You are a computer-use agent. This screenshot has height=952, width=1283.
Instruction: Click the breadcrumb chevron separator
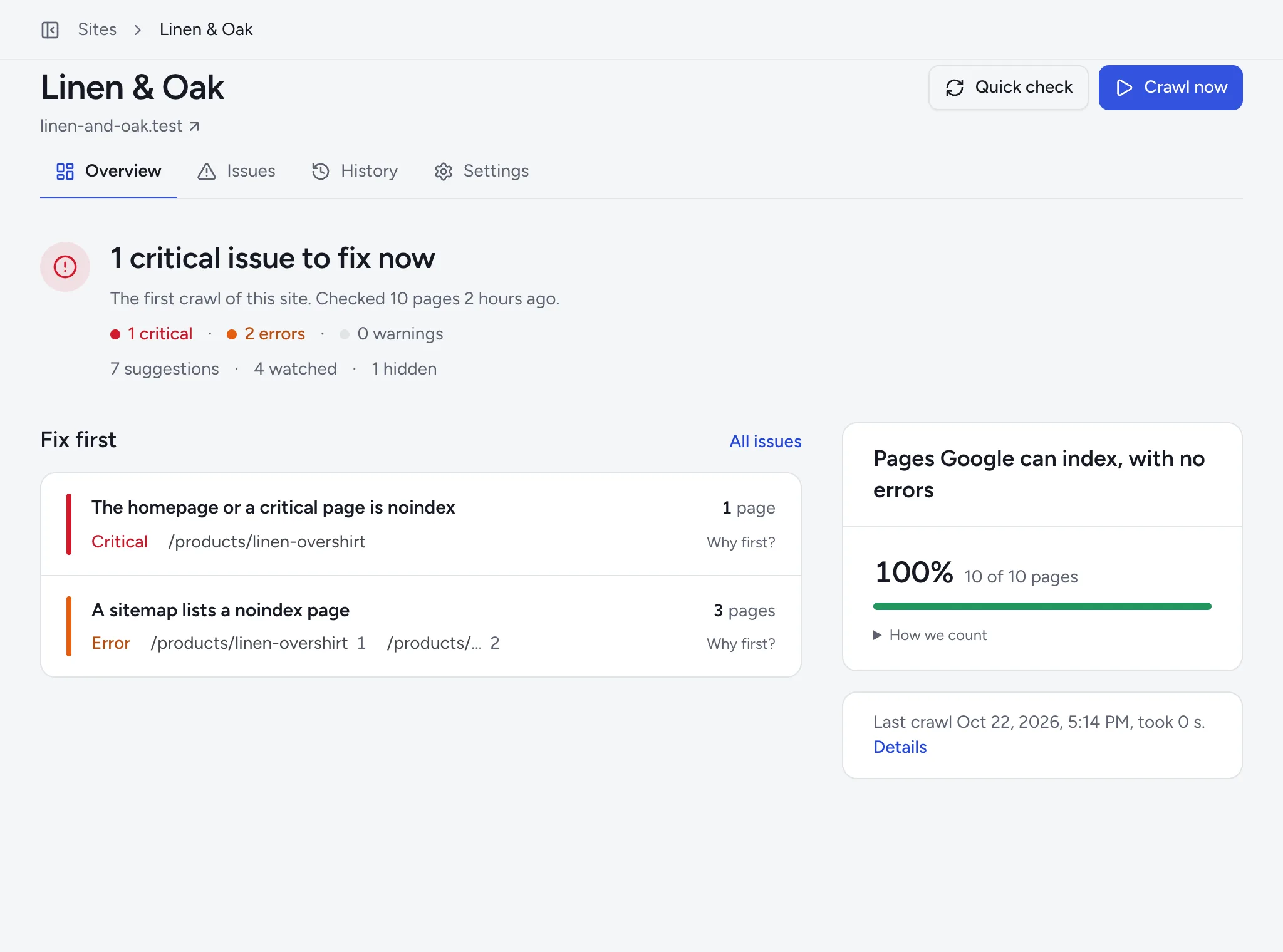138,29
